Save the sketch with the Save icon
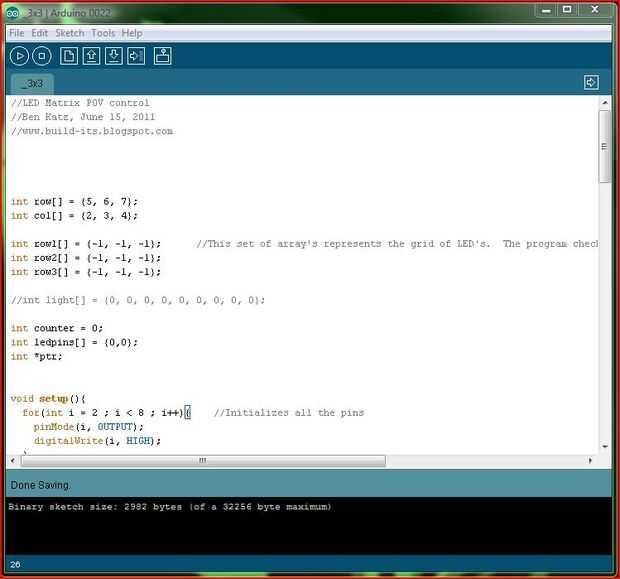The image size is (620, 579). (x=114, y=56)
